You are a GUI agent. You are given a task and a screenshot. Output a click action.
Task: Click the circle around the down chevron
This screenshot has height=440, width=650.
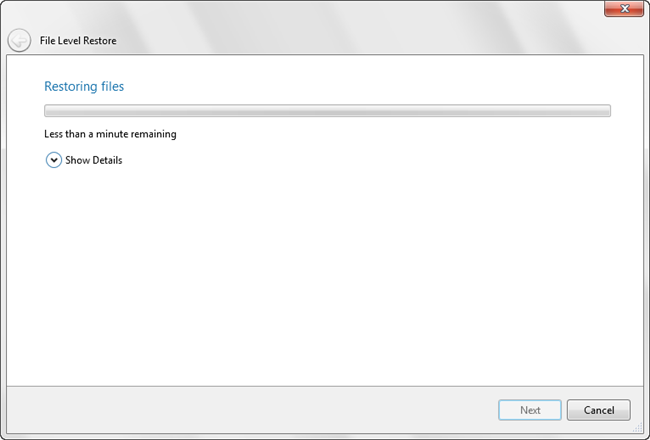54,160
